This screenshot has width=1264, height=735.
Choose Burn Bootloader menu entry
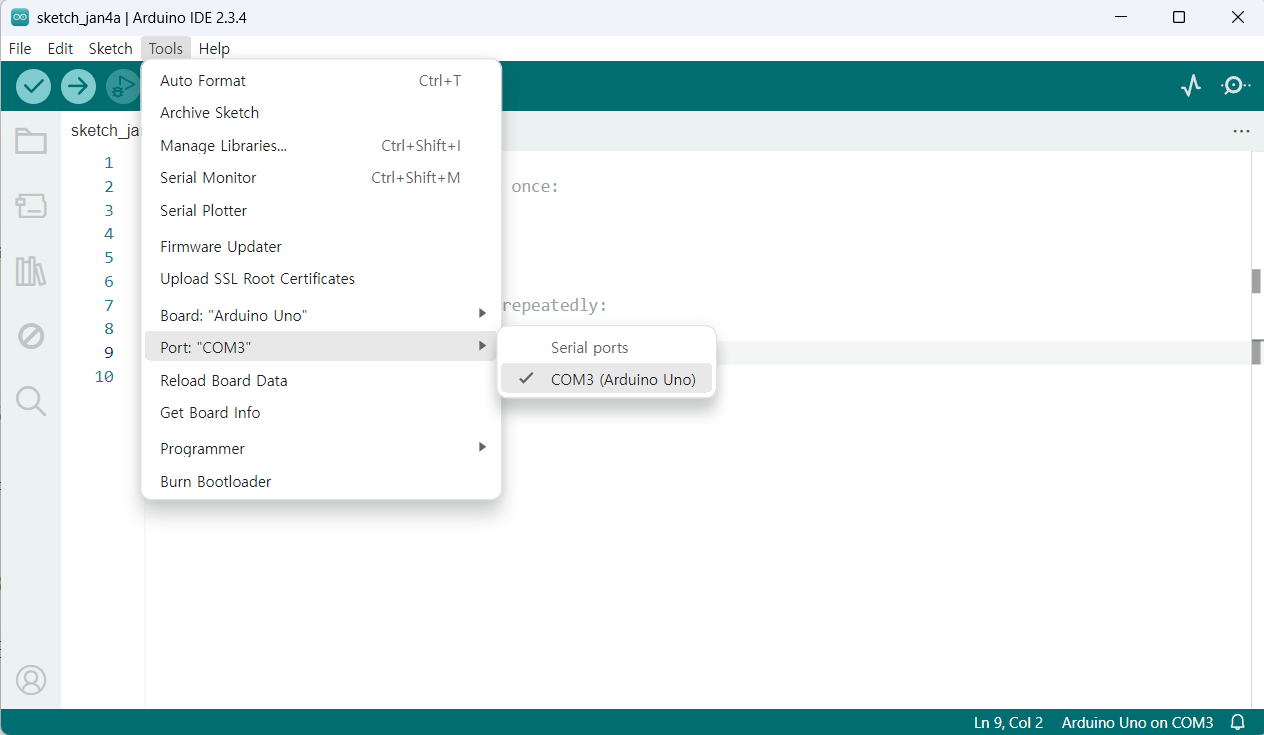pos(321,482)
